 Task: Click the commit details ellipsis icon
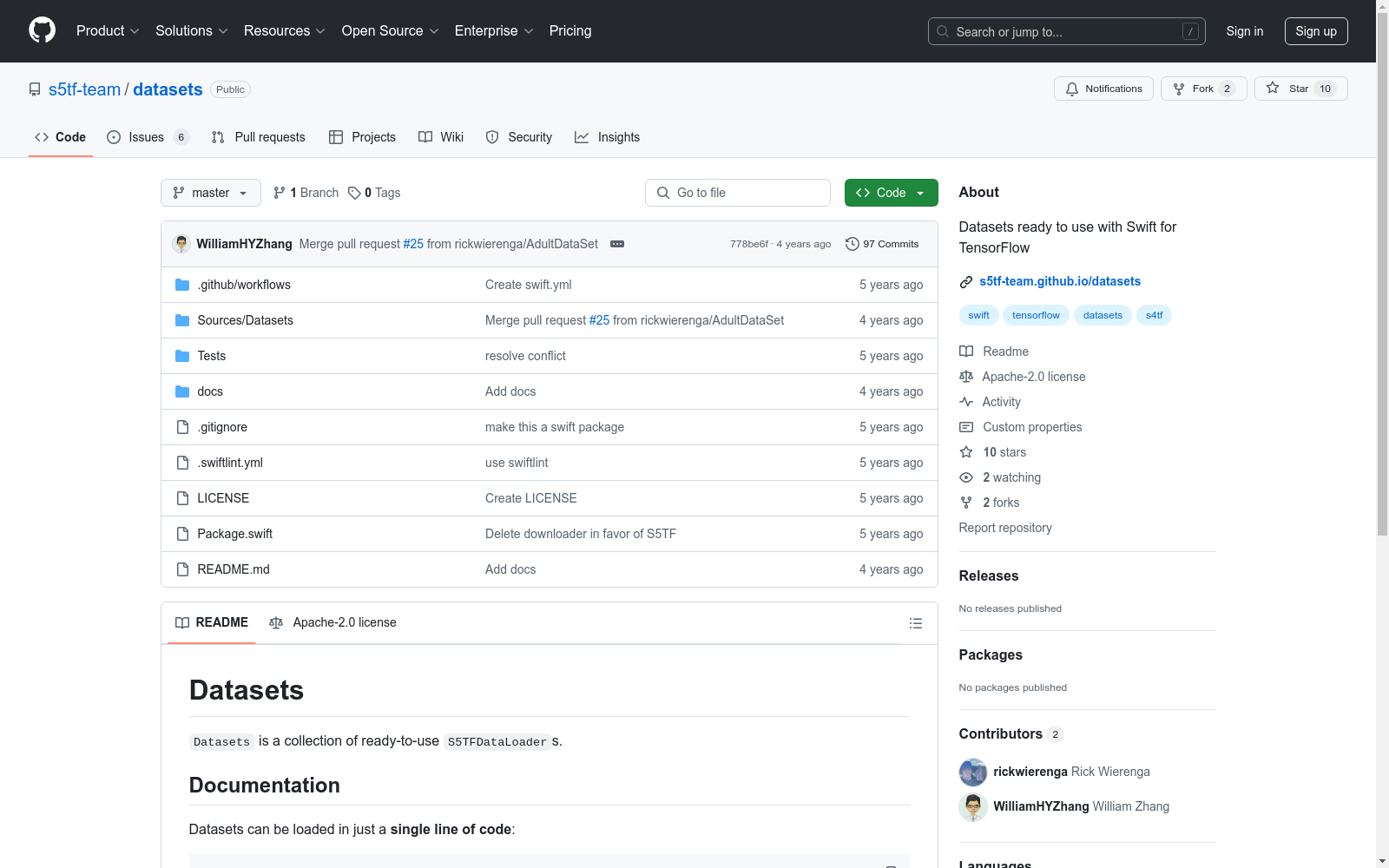[617, 244]
